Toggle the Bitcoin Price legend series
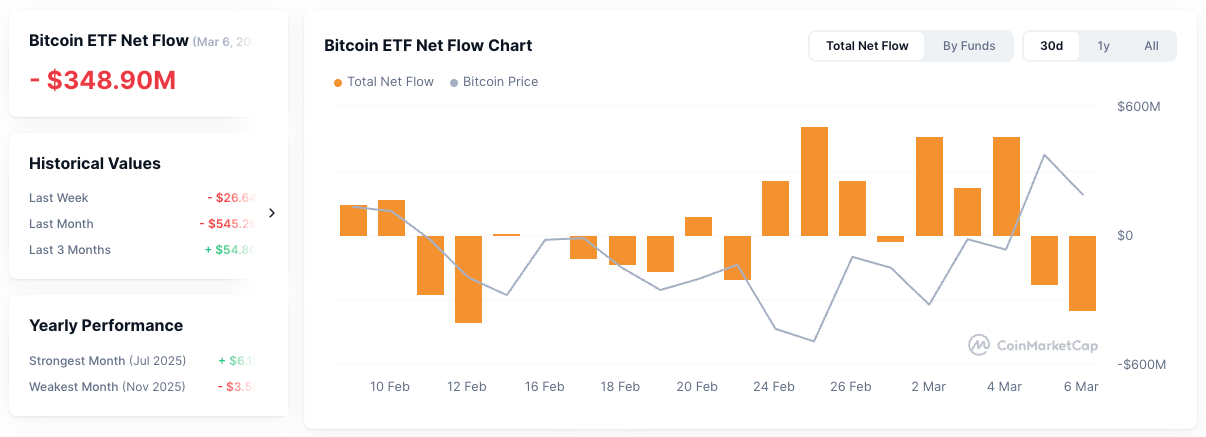The image size is (1206, 437). click(500, 82)
